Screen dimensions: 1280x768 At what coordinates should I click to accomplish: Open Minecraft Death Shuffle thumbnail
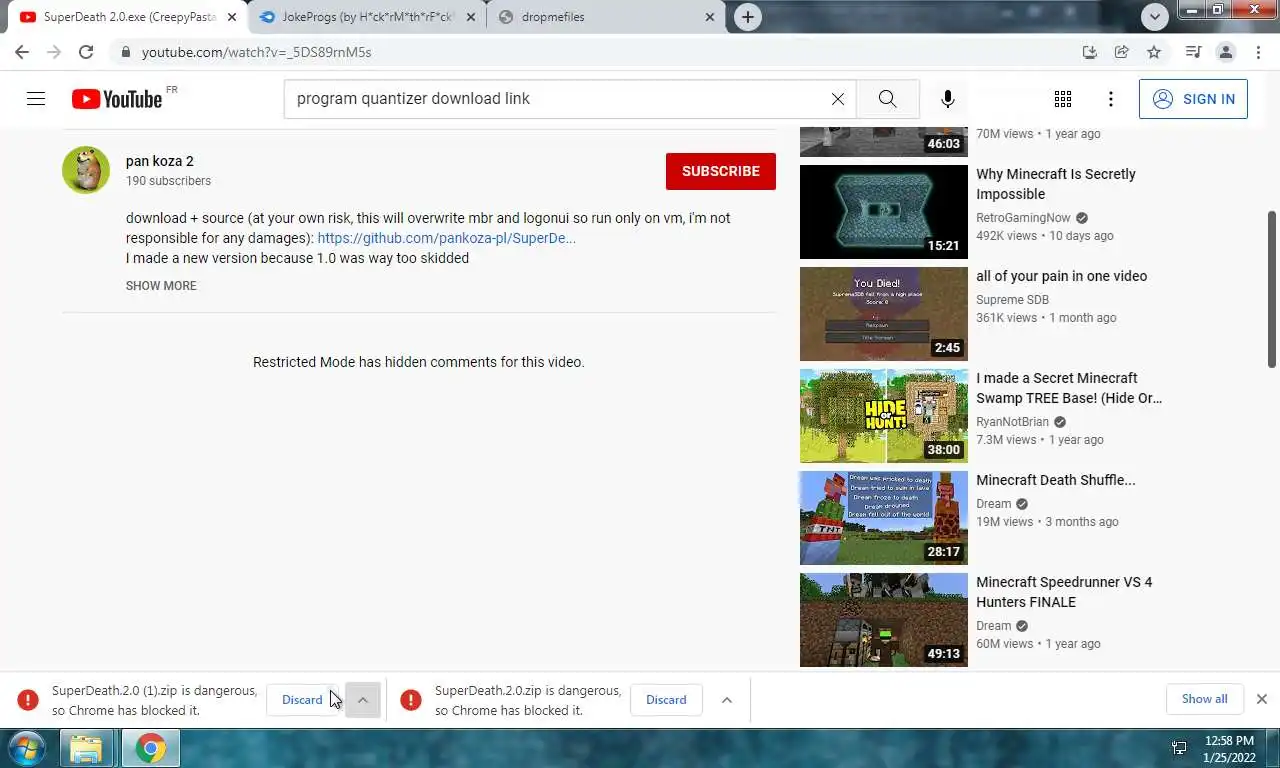(884, 518)
